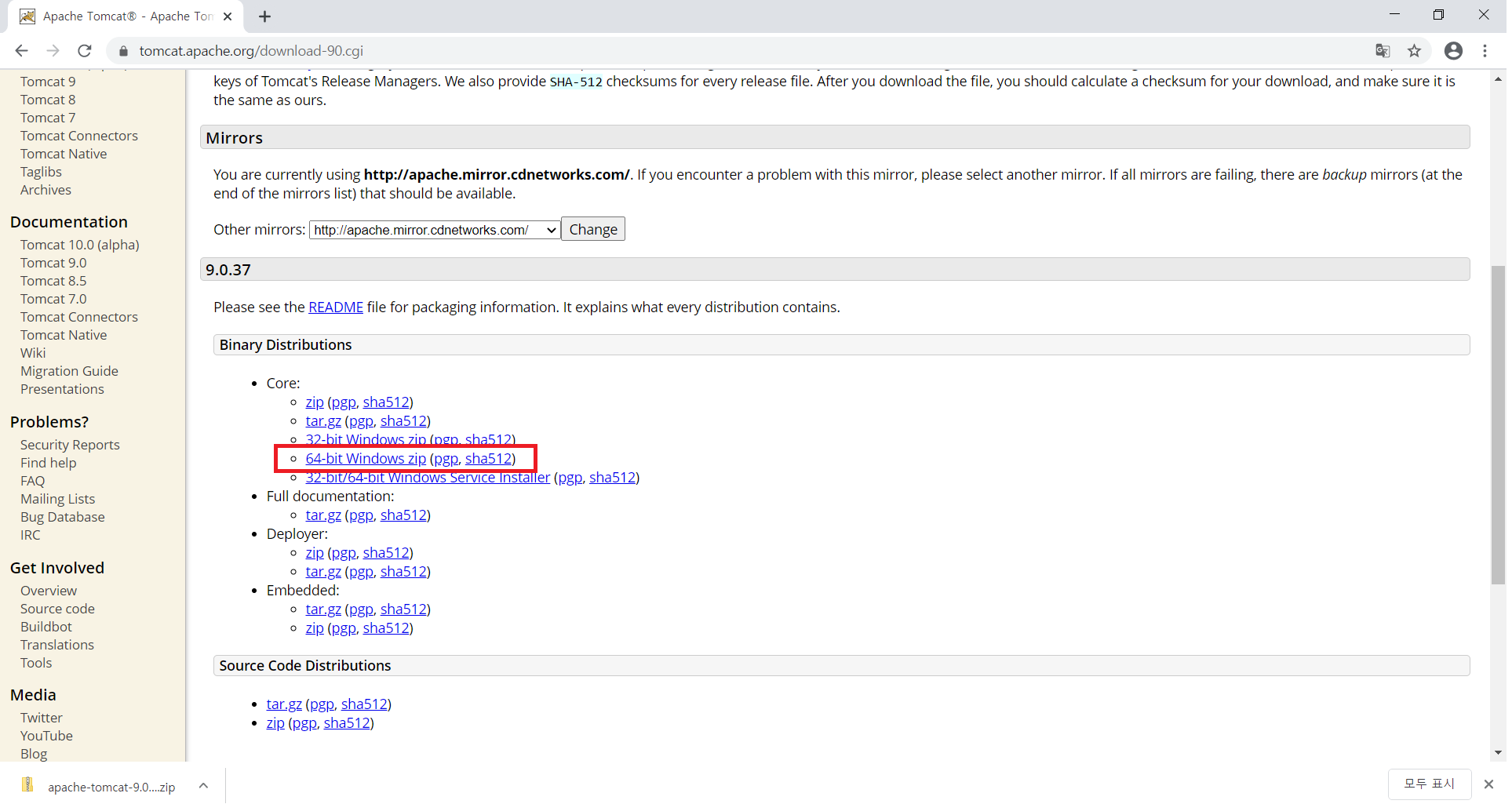Screen dimensions: 1512x804
Task: Reload the Tomcat download page
Action: (x=85, y=51)
